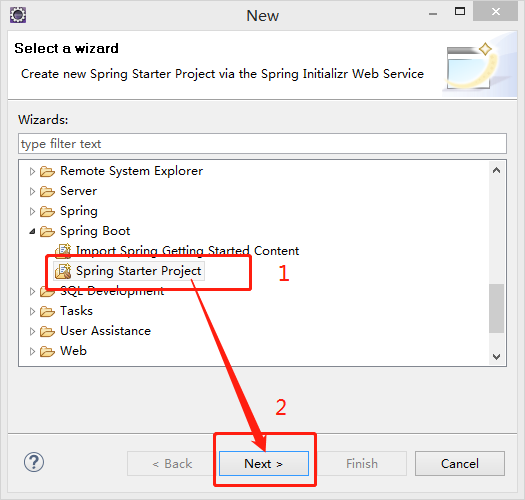Screen dimensions: 525x500
Task: Expand the Remote System Explorer node
Action: [x=32, y=171]
